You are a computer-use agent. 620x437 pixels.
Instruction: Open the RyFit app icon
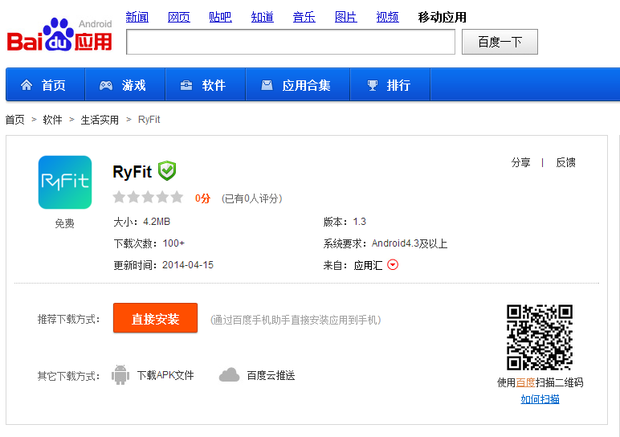[x=64, y=182]
